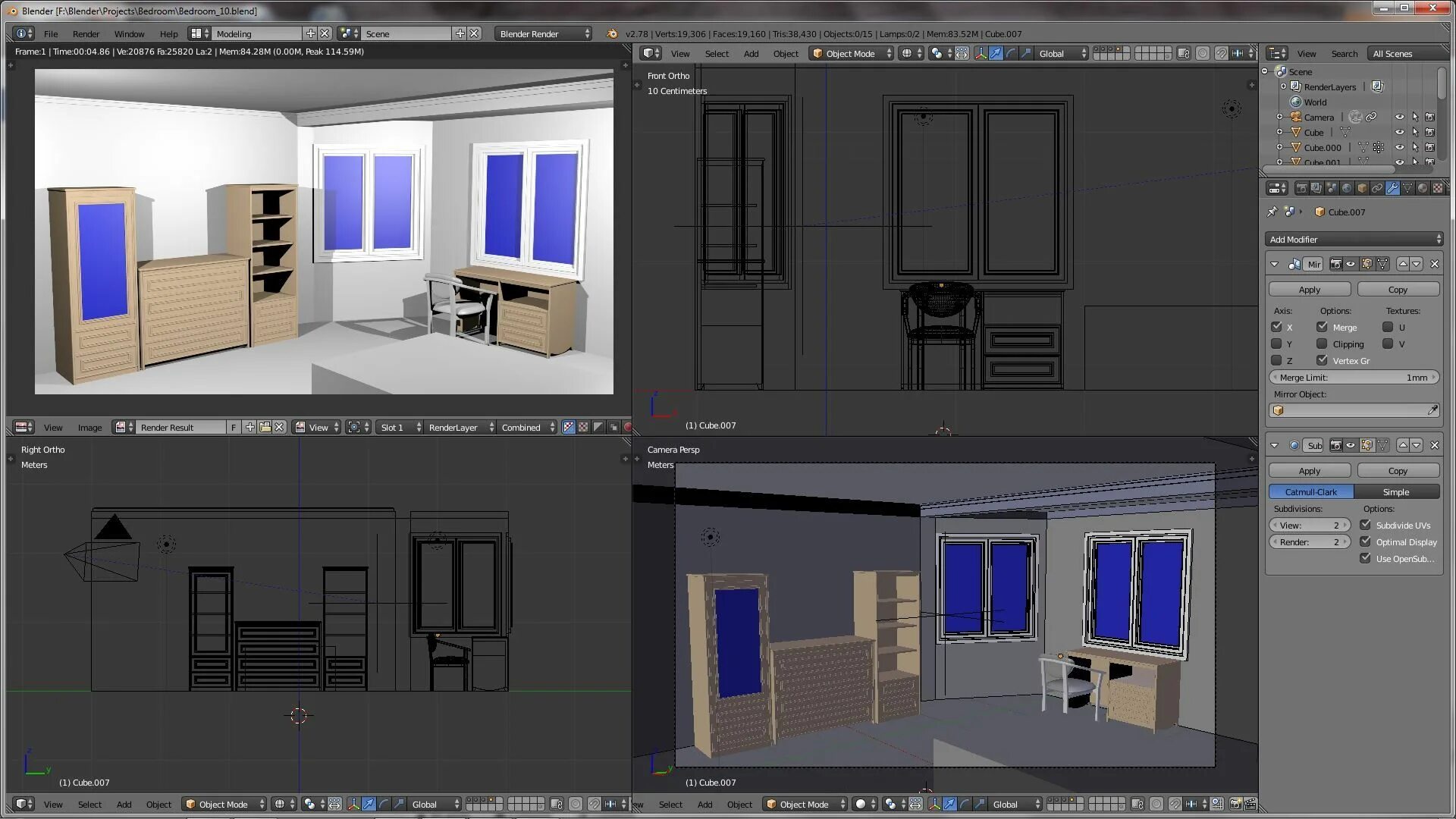1456x819 pixels.
Task: Open the Material tab sphere icon in Properties
Action: point(1423,188)
